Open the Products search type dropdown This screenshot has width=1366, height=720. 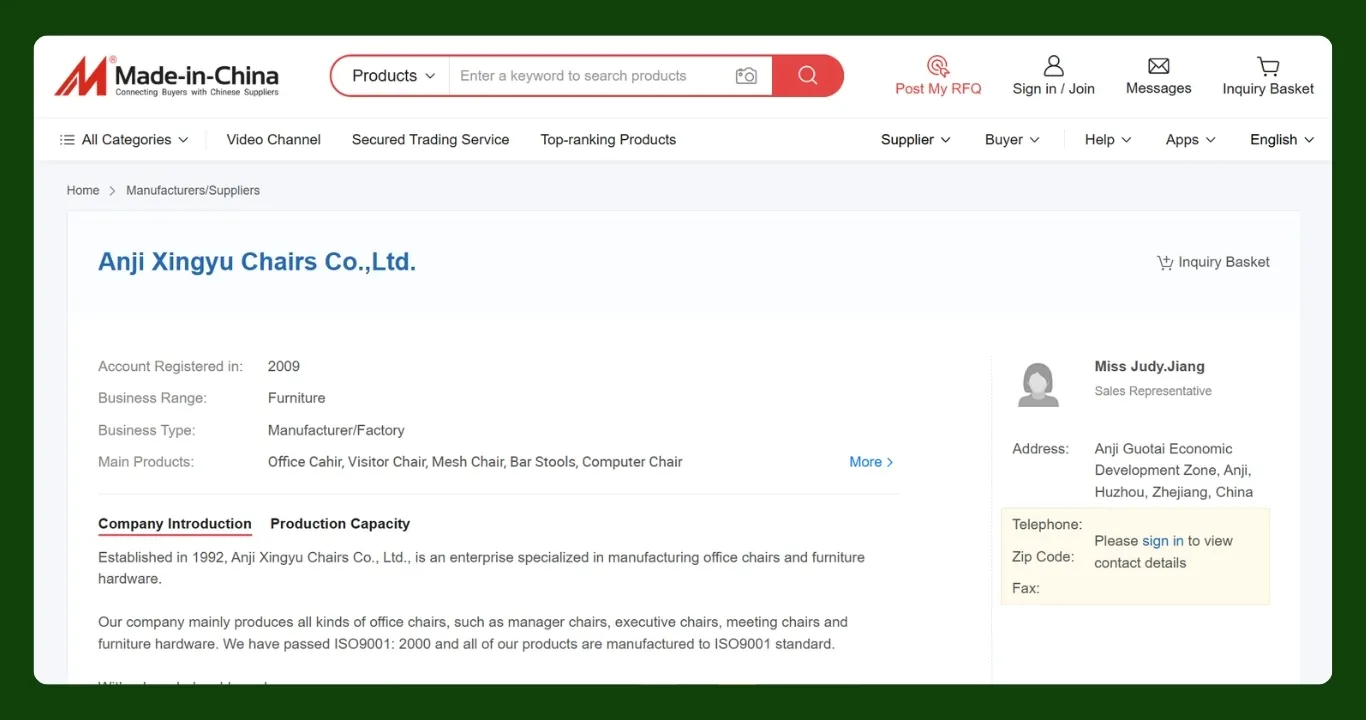click(x=393, y=76)
